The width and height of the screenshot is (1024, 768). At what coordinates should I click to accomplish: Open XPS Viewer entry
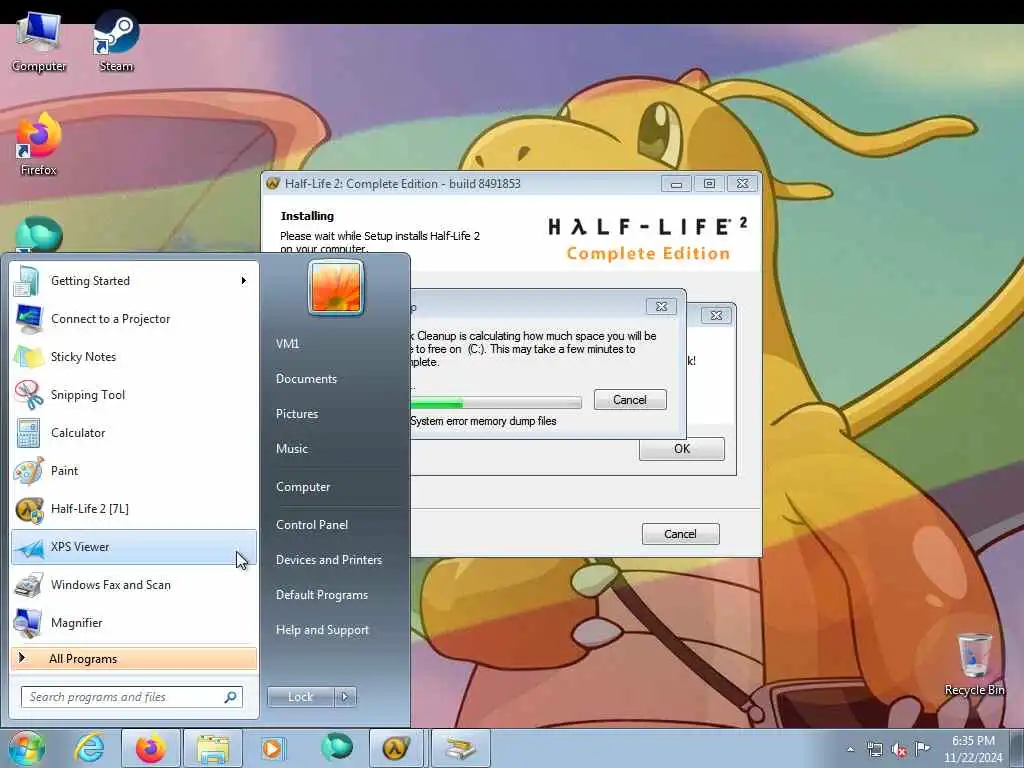pyautogui.click(x=134, y=547)
